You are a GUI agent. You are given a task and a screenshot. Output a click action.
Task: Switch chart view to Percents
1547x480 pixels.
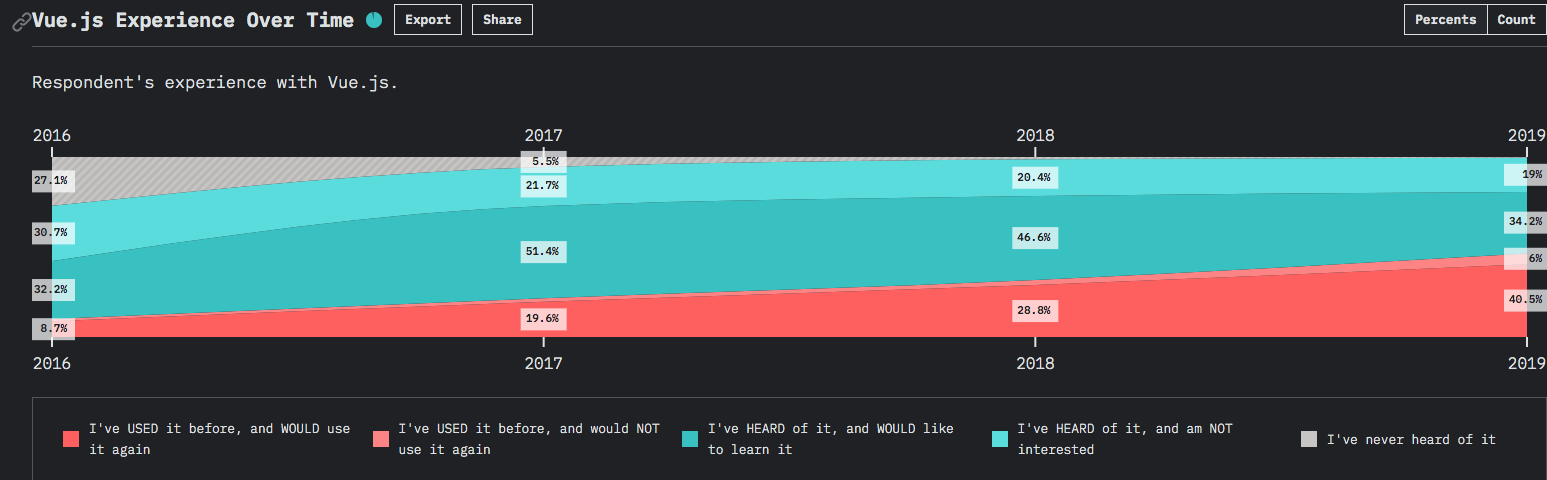pos(1445,20)
